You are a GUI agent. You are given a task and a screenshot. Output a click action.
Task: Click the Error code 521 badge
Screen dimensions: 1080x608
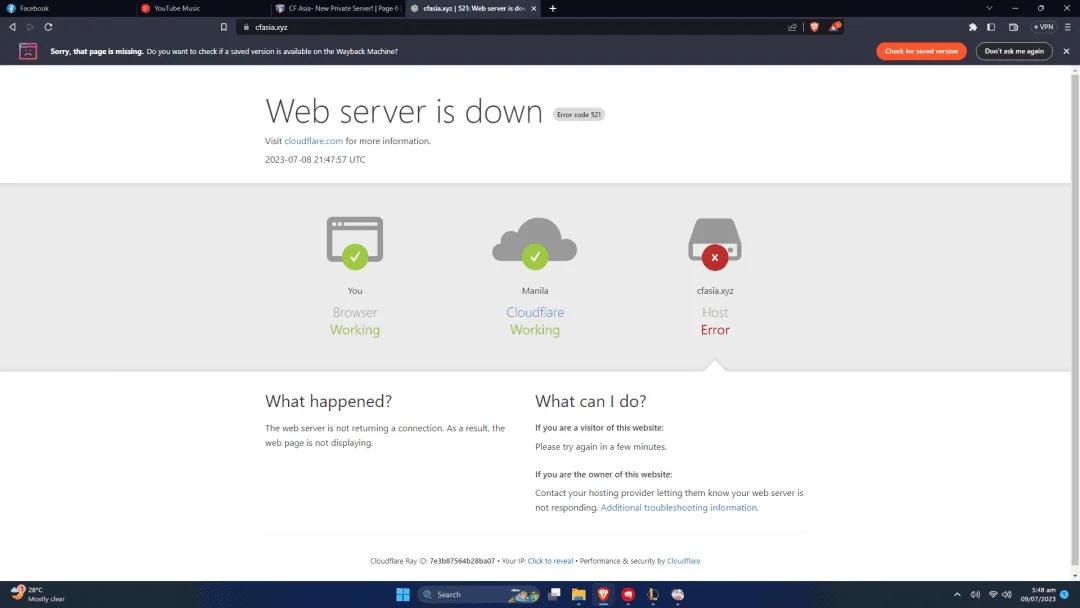pos(579,114)
